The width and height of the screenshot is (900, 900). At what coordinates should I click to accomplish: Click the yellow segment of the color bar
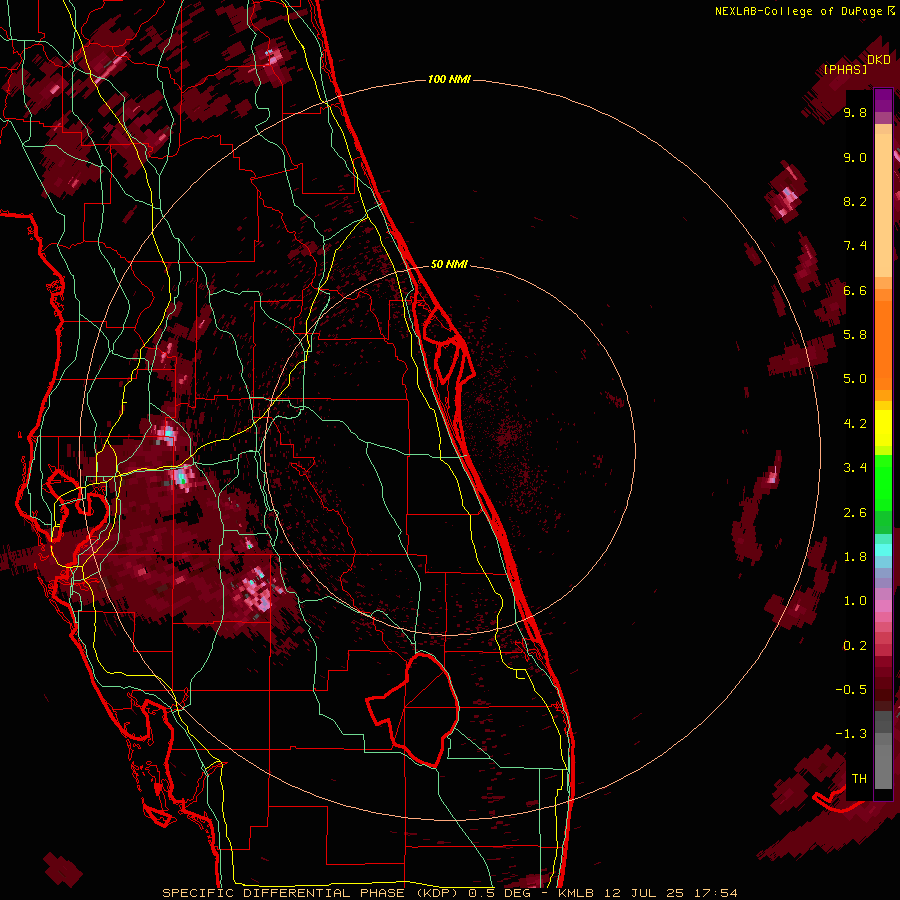pyautogui.click(x=883, y=428)
